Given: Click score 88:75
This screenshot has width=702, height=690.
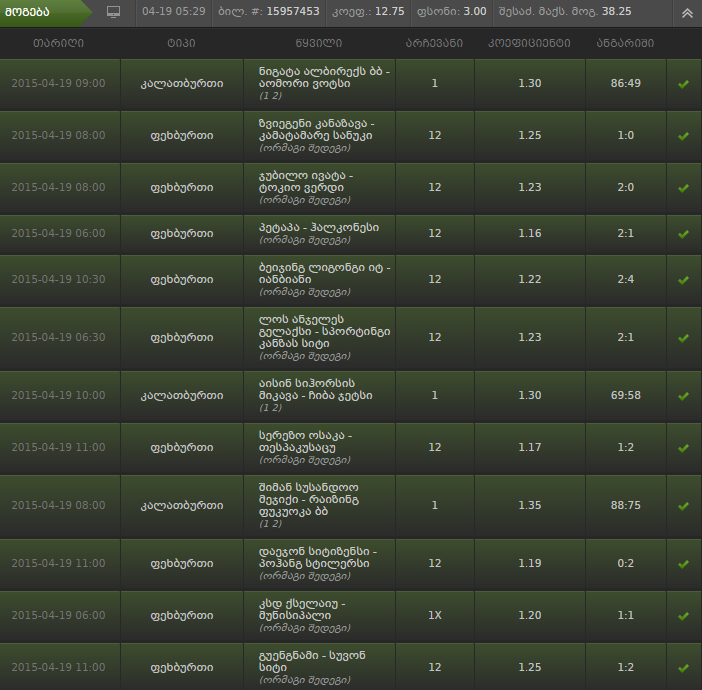Looking at the screenshot, I should (625, 506).
